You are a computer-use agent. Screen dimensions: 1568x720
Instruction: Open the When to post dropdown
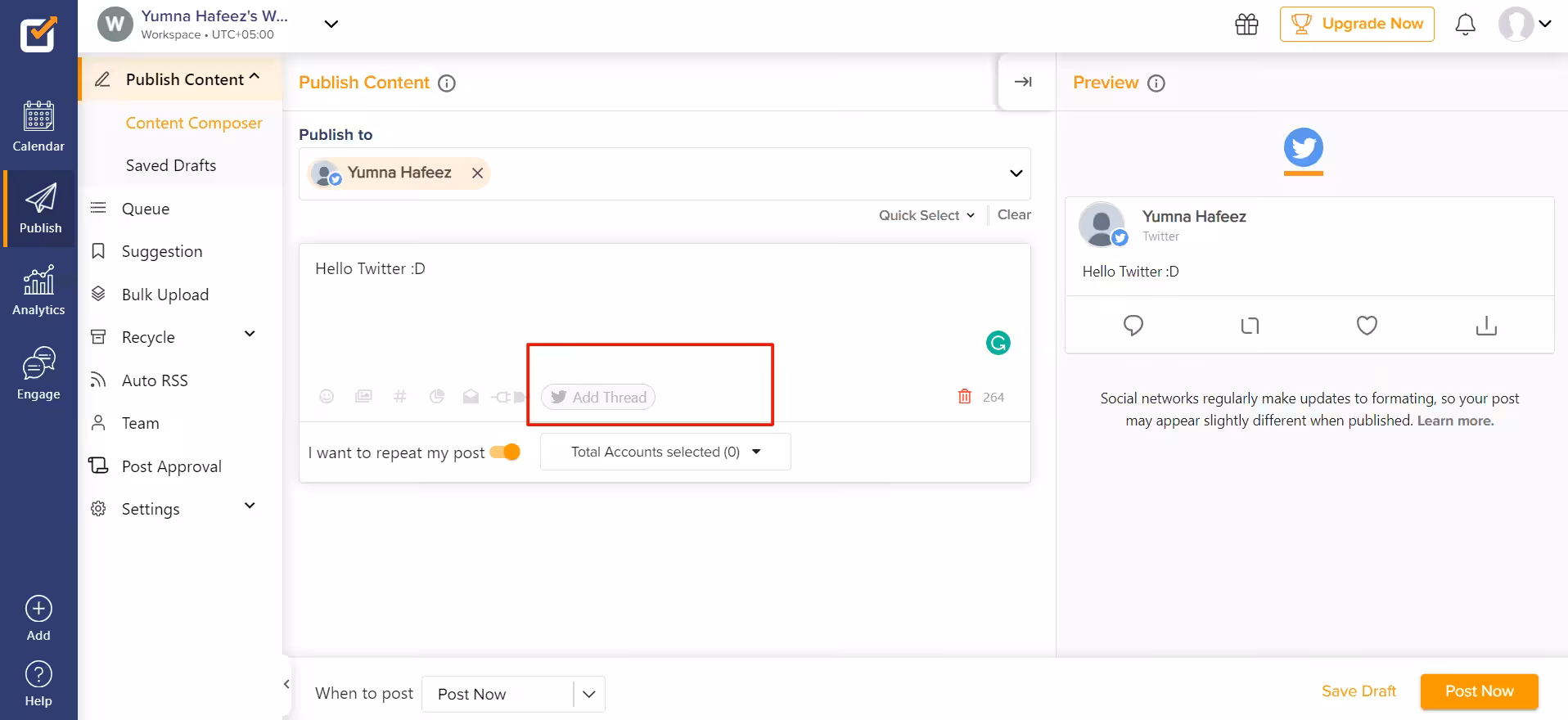(513, 694)
